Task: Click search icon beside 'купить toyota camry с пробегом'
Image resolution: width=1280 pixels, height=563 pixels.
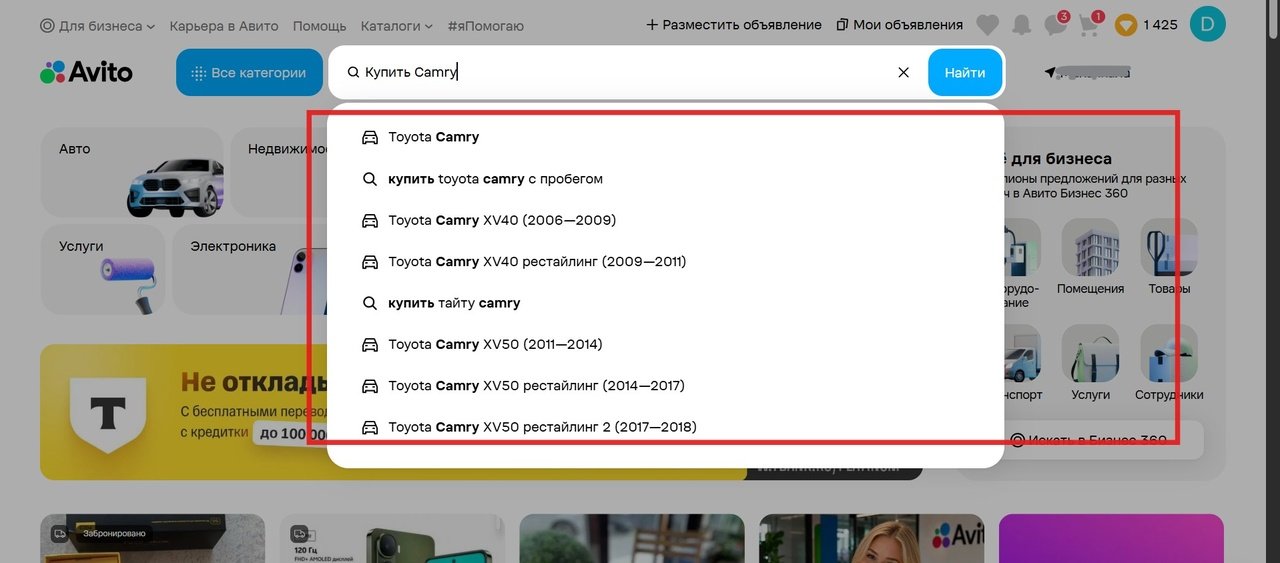Action: pyautogui.click(x=370, y=179)
